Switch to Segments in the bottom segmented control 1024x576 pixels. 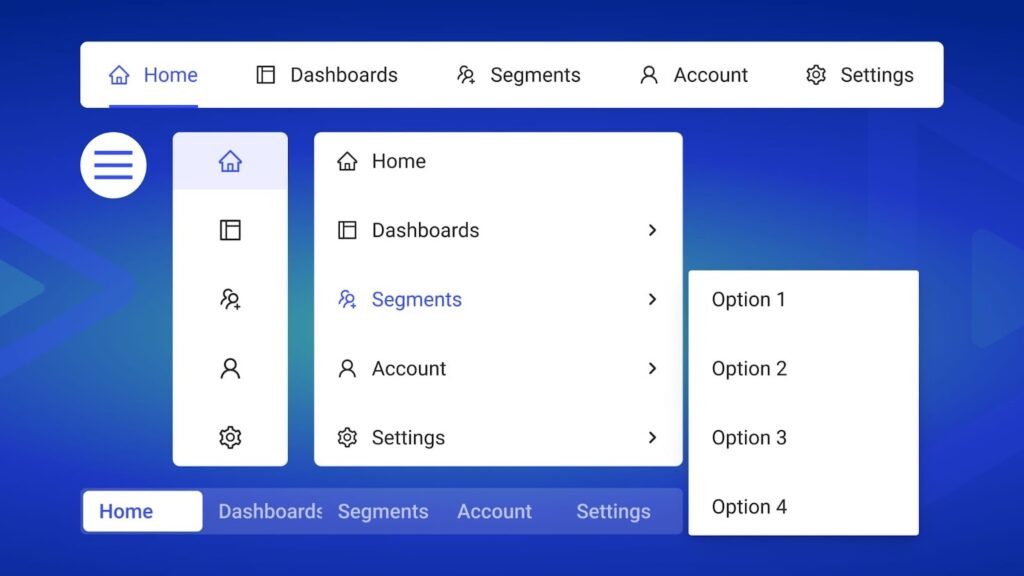(383, 511)
